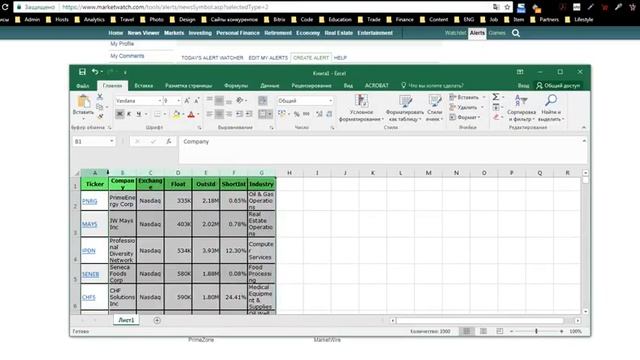Toggle Merge and Center button
The height and width of the screenshot is (360, 640).
[262, 114]
